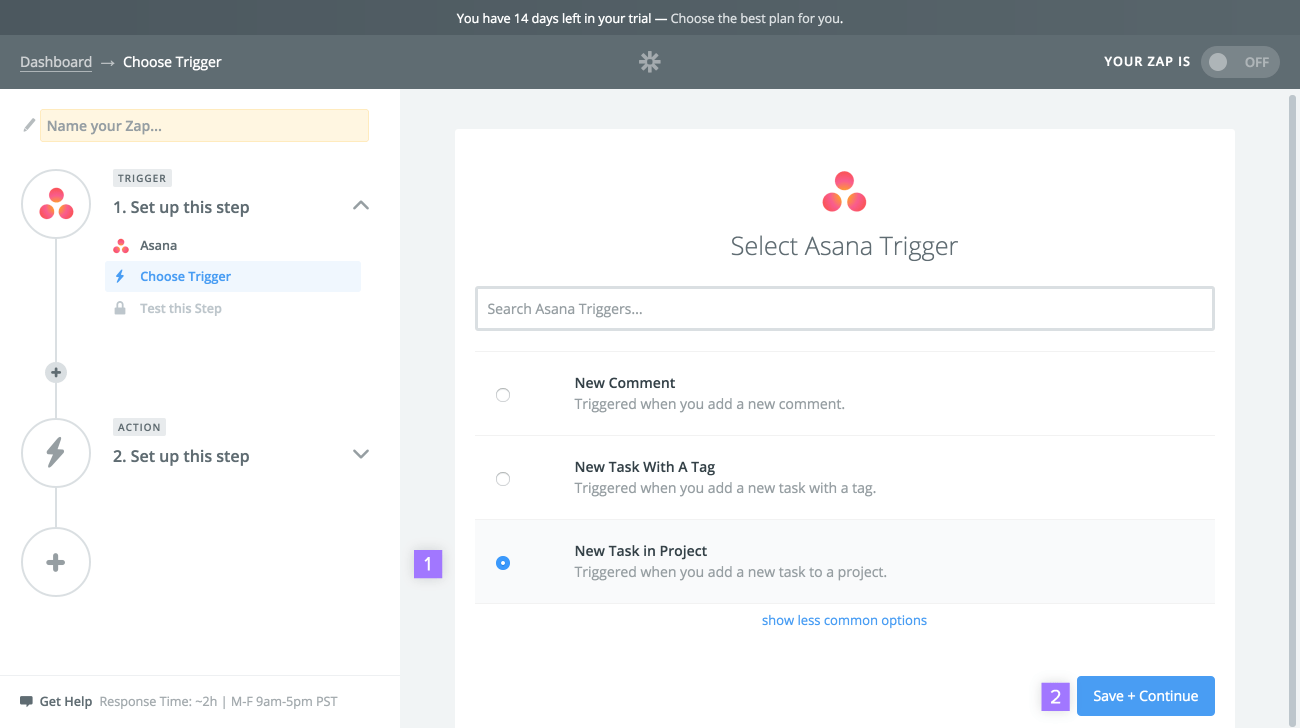
Task: Click '1. Set up this step' heading
Action: point(181,208)
